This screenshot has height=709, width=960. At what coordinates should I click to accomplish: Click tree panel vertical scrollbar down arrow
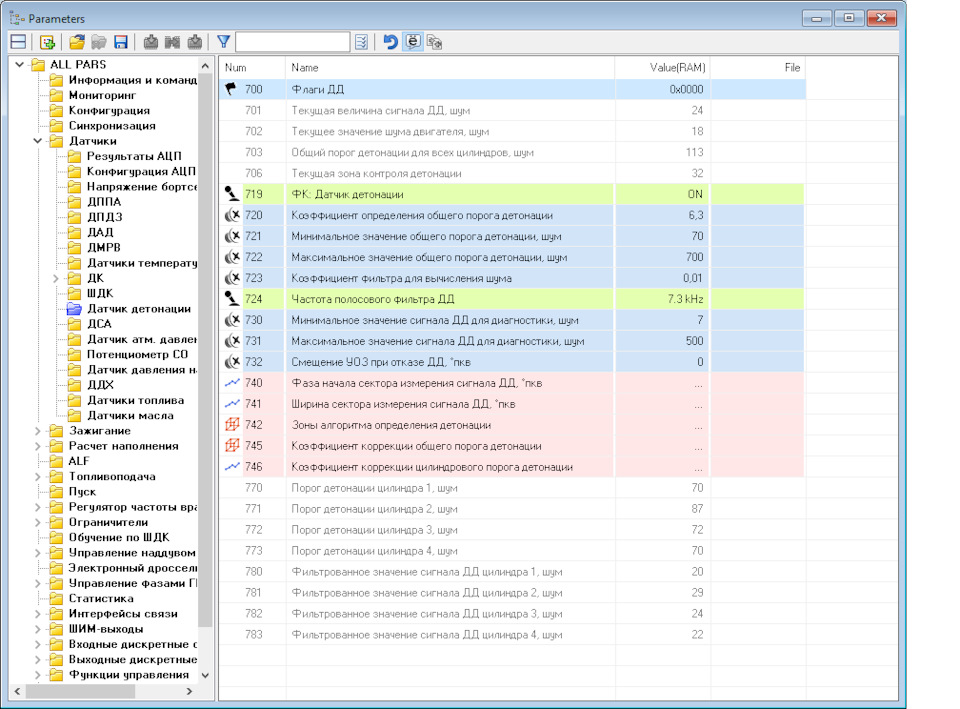[x=206, y=675]
